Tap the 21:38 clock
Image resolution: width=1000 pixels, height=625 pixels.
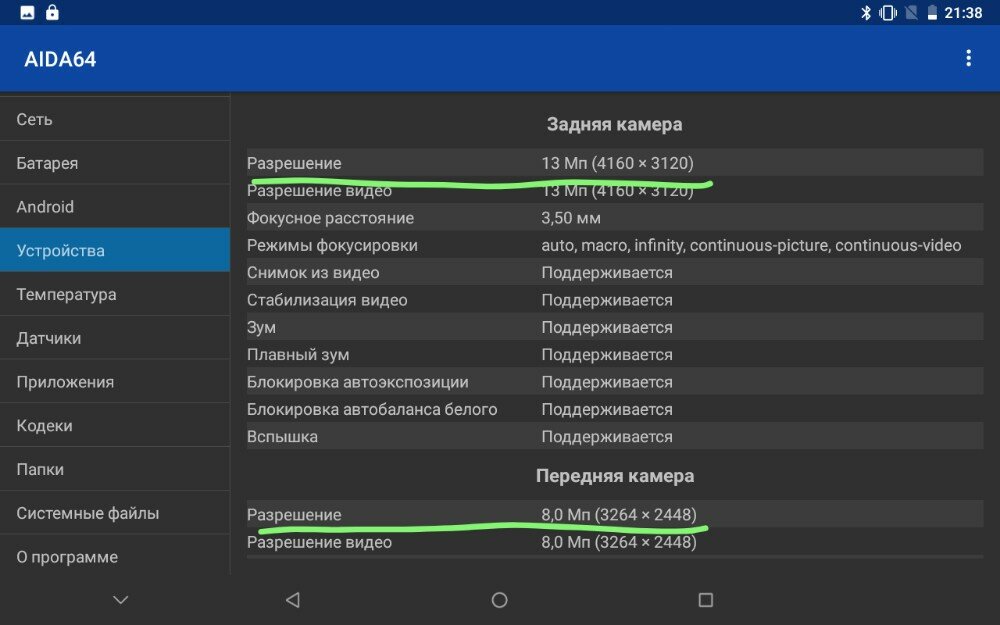pyautogui.click(x=963, y=13)
